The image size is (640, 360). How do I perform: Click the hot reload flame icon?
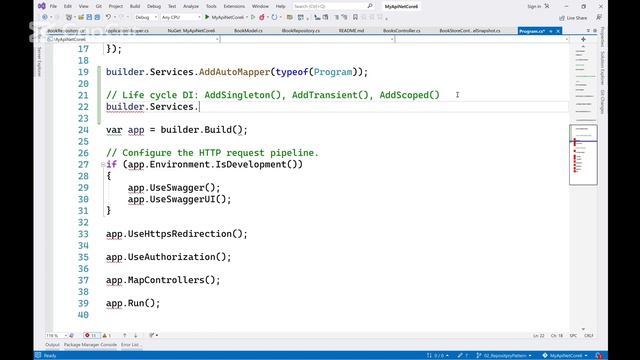click(262, 18)
